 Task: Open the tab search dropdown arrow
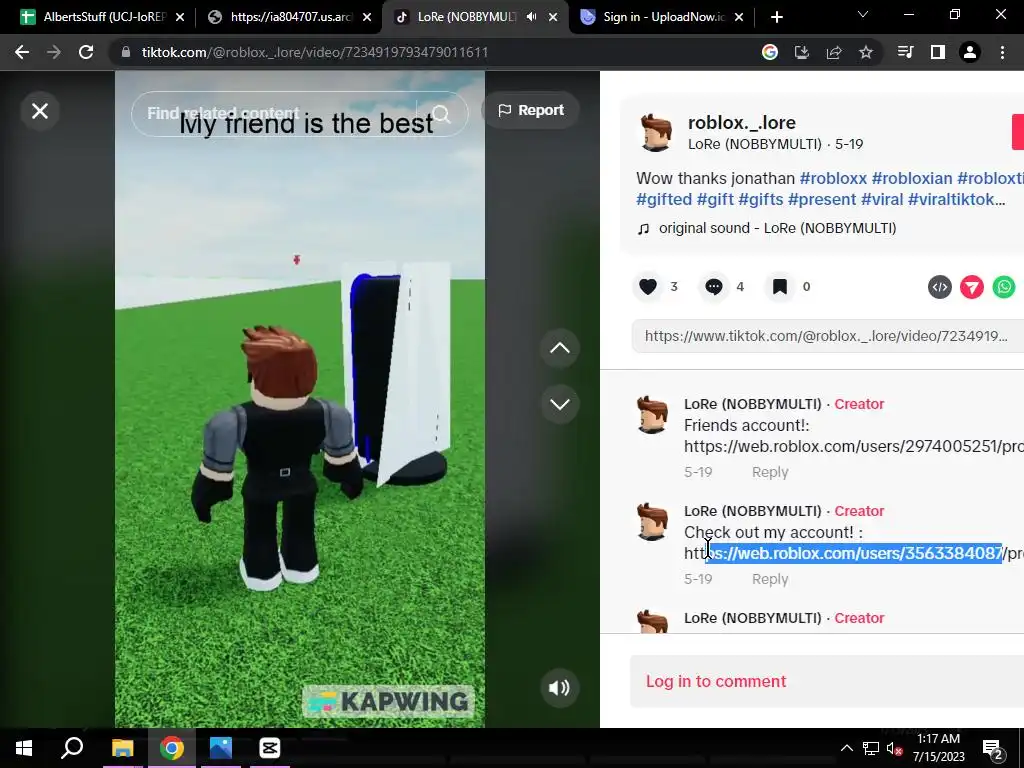click(863, 14)
